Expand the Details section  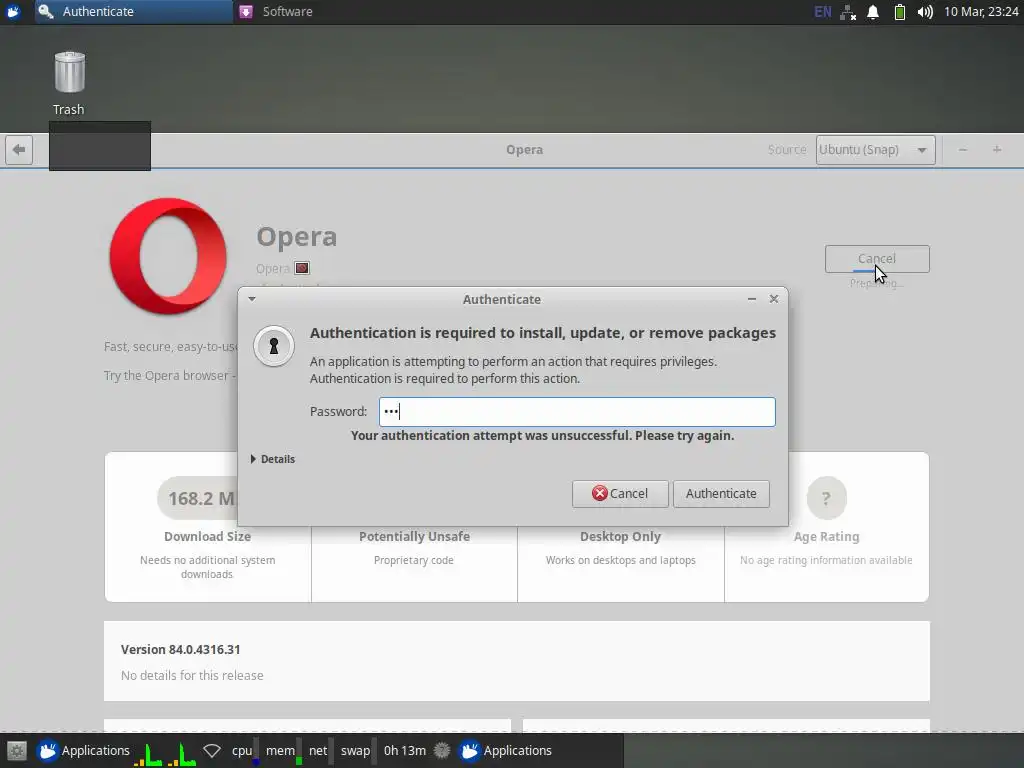click(273, 459)
